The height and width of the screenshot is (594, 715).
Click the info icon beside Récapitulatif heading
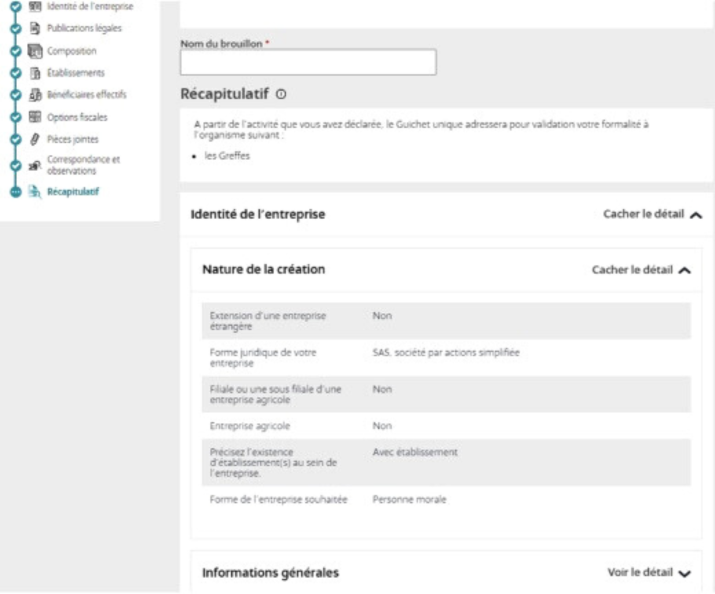[x=280, y=95]
